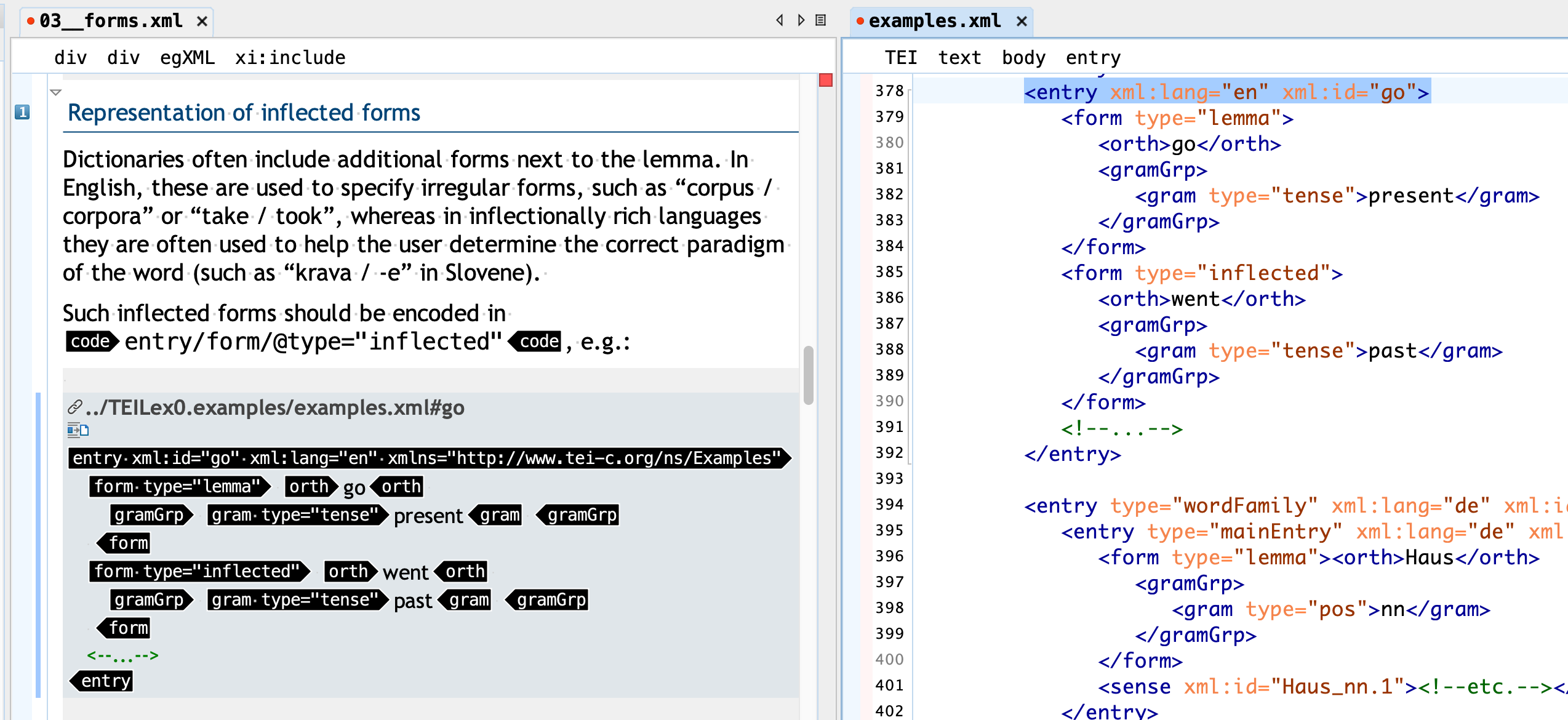Collapse the entry fold marker at line 378
The image size is (1568, 720).
[910, 92]
